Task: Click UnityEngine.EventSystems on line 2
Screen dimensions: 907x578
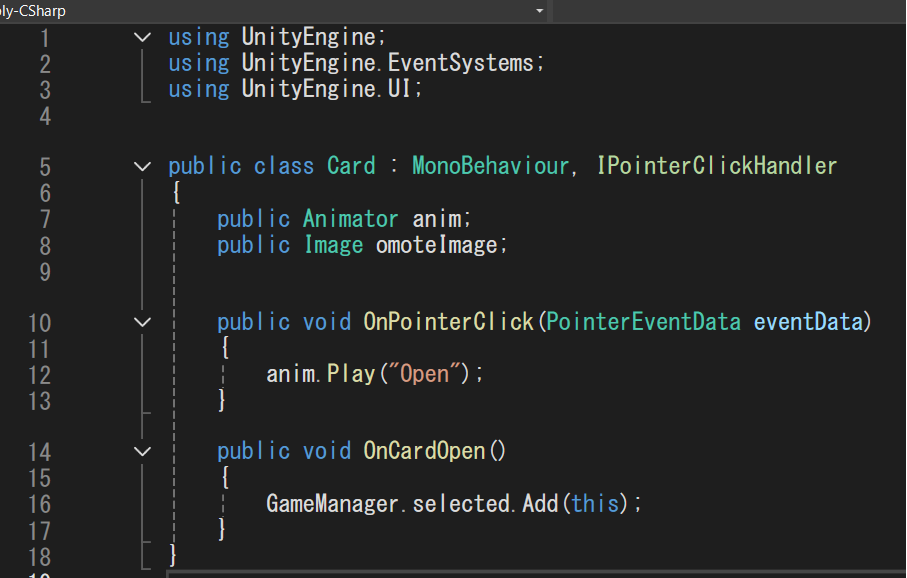Action: pyautogui.click(x=388, y=63)
